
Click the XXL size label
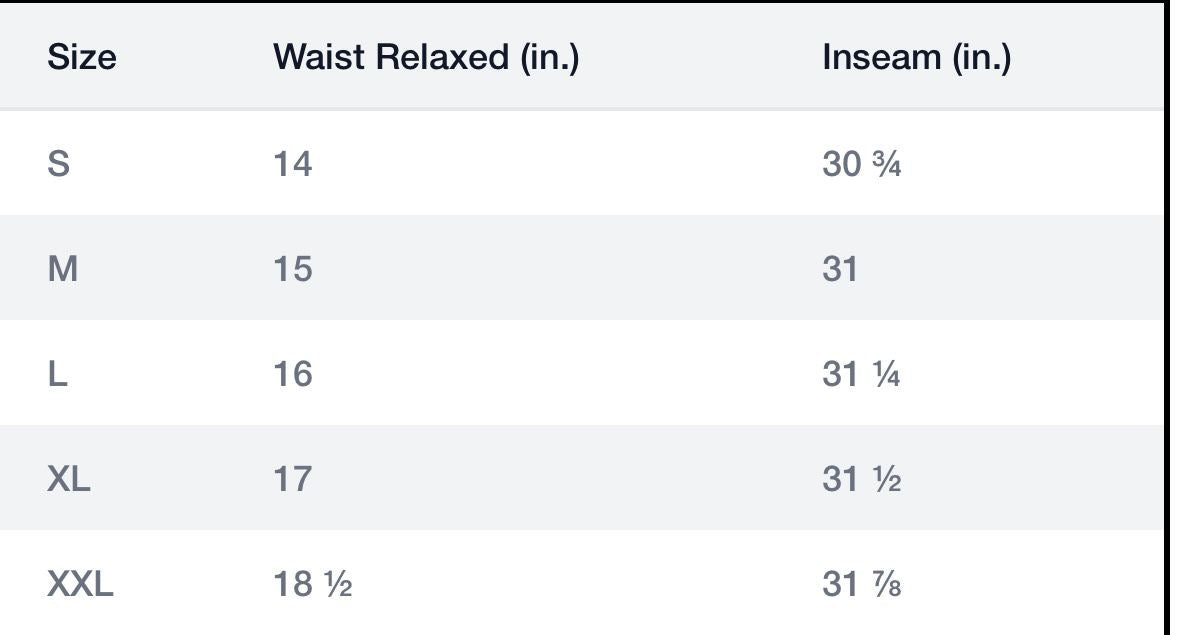coord(80,584)
